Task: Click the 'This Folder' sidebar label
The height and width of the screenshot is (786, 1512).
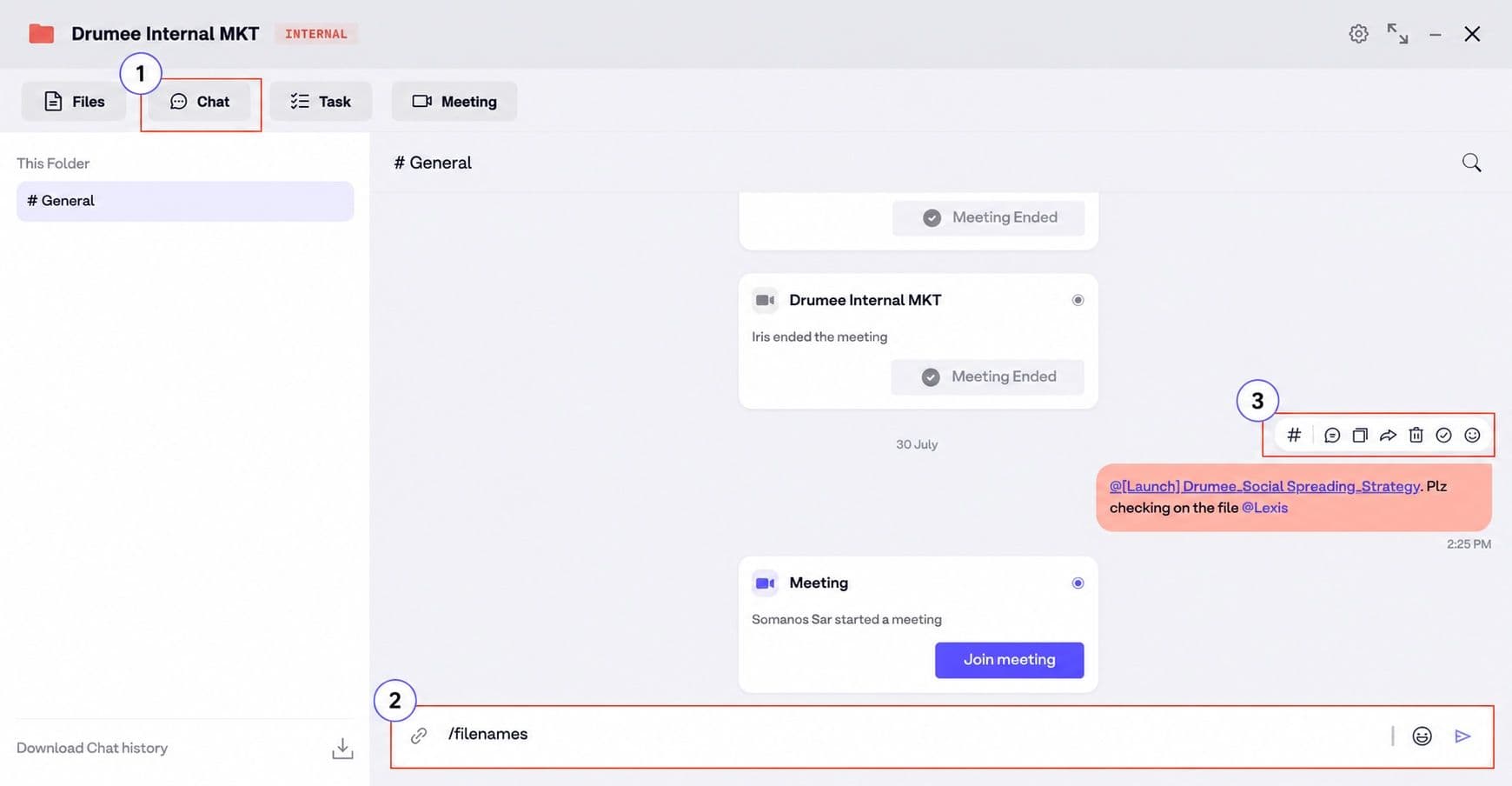Action: 53,163
